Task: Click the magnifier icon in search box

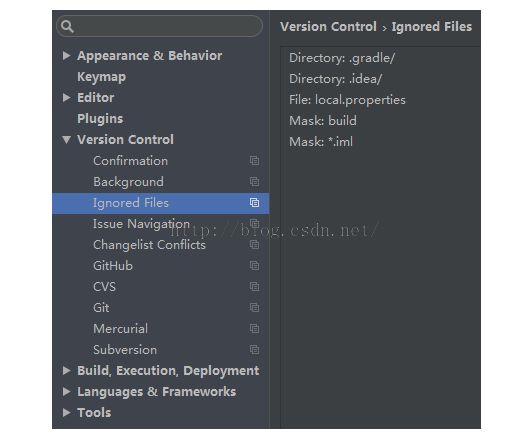Action: point(68,26)
